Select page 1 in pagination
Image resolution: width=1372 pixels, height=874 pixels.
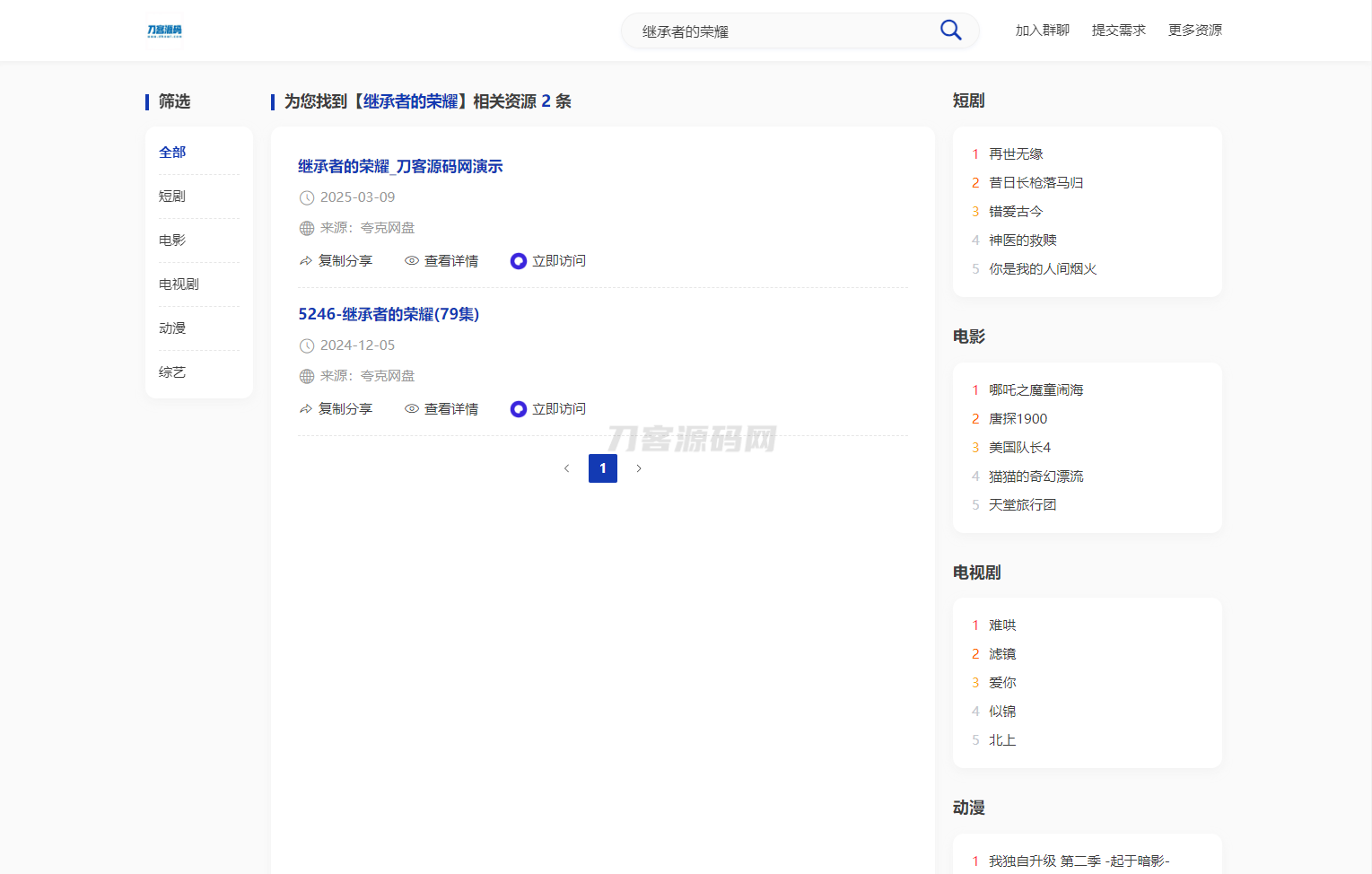pos(602,468)
